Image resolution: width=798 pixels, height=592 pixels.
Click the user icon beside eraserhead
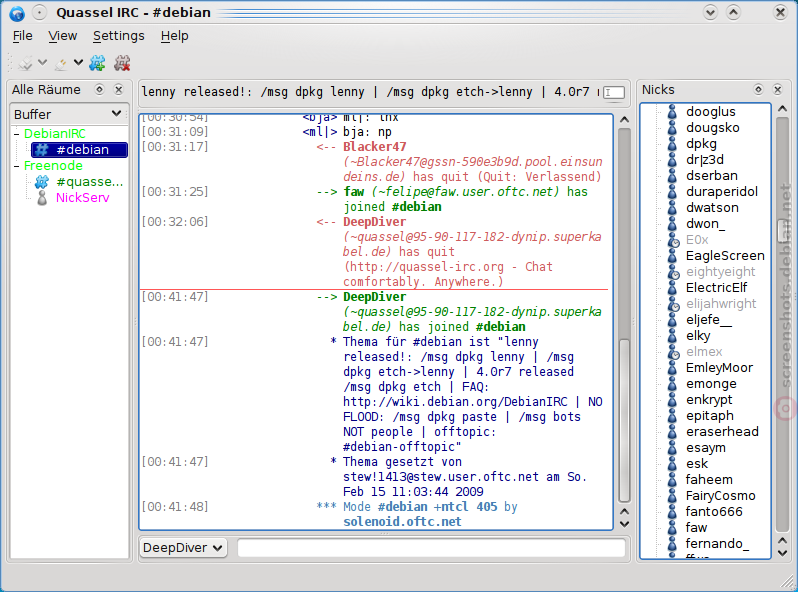click(x=672, y=432)
